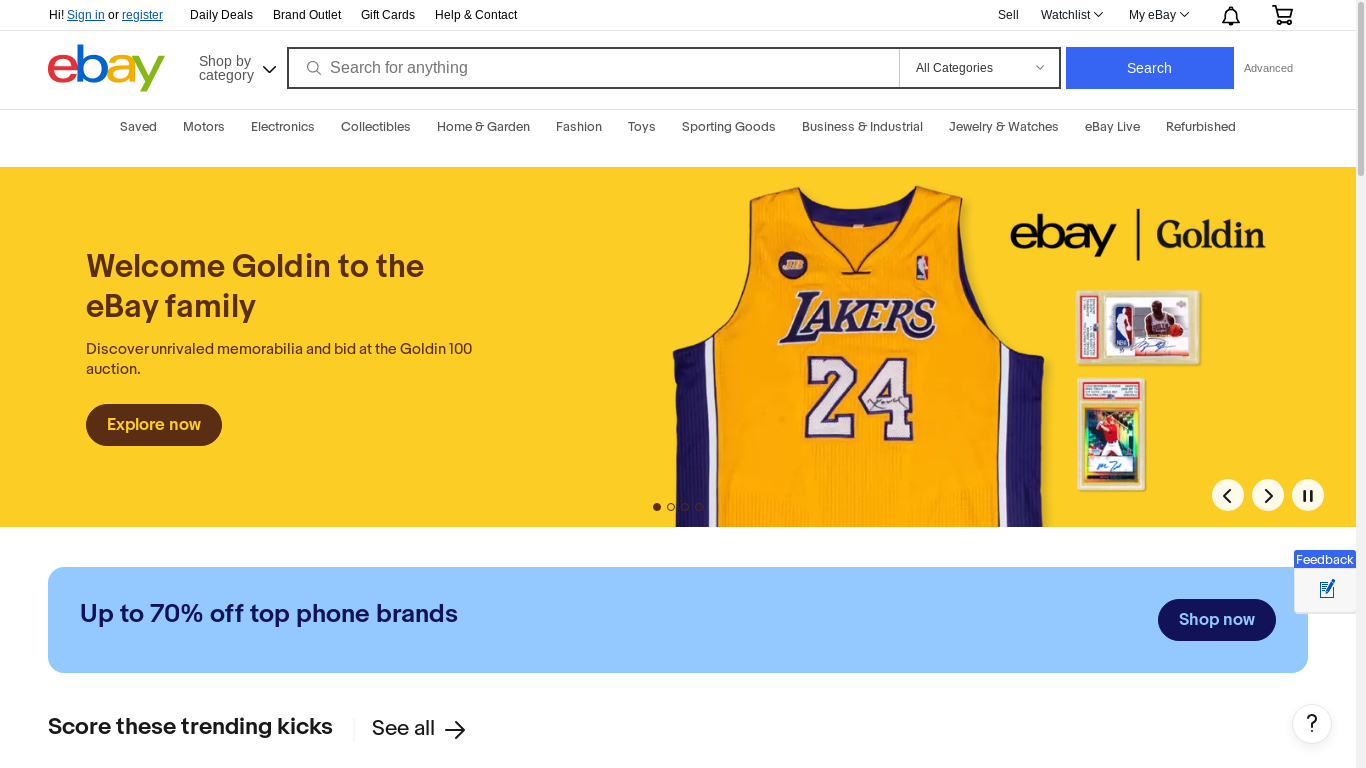Click the blue Search button

1150,68
